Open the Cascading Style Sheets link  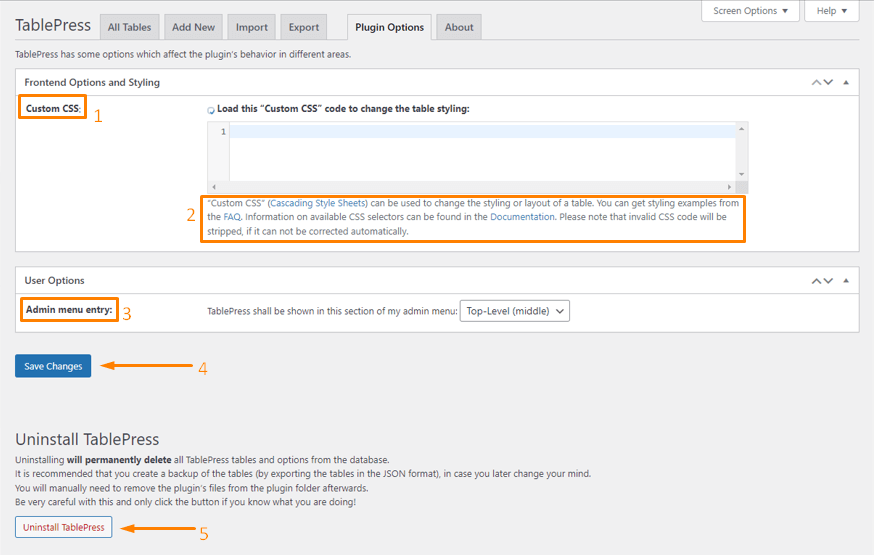pyautogui.click(x=318, y=203)
